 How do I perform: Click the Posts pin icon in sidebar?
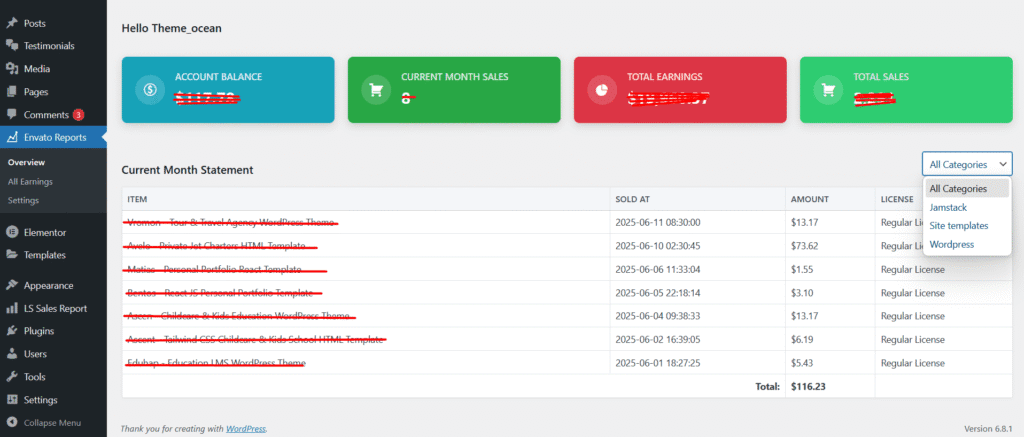pyautogui.click(x=12, y=23)
